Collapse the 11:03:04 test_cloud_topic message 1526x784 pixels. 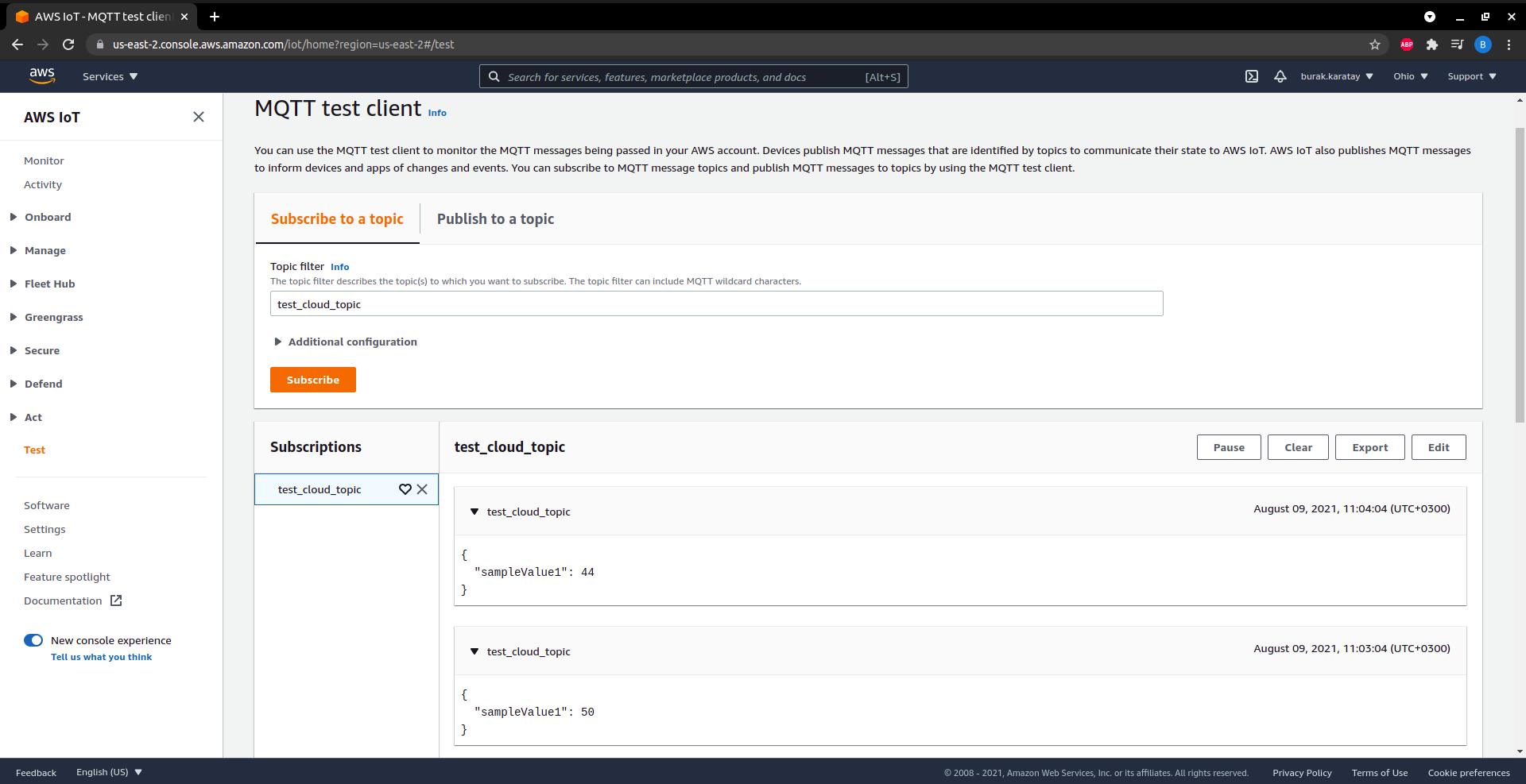pyautogui.click(x=474, y=651)
